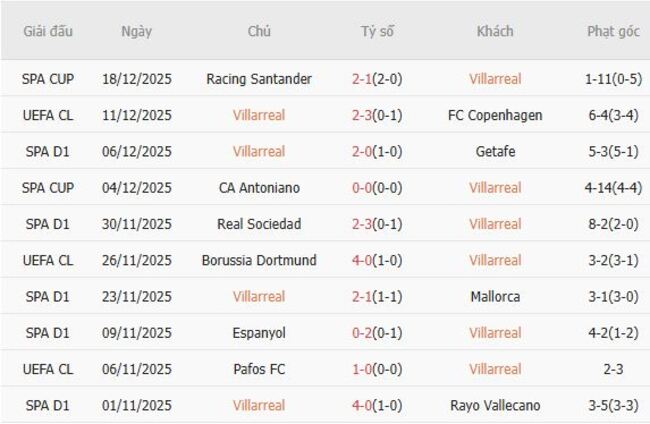Viewport: 650px width, 424px height.
Task: Open the Espanyol team link
Action: coord(259,333)
